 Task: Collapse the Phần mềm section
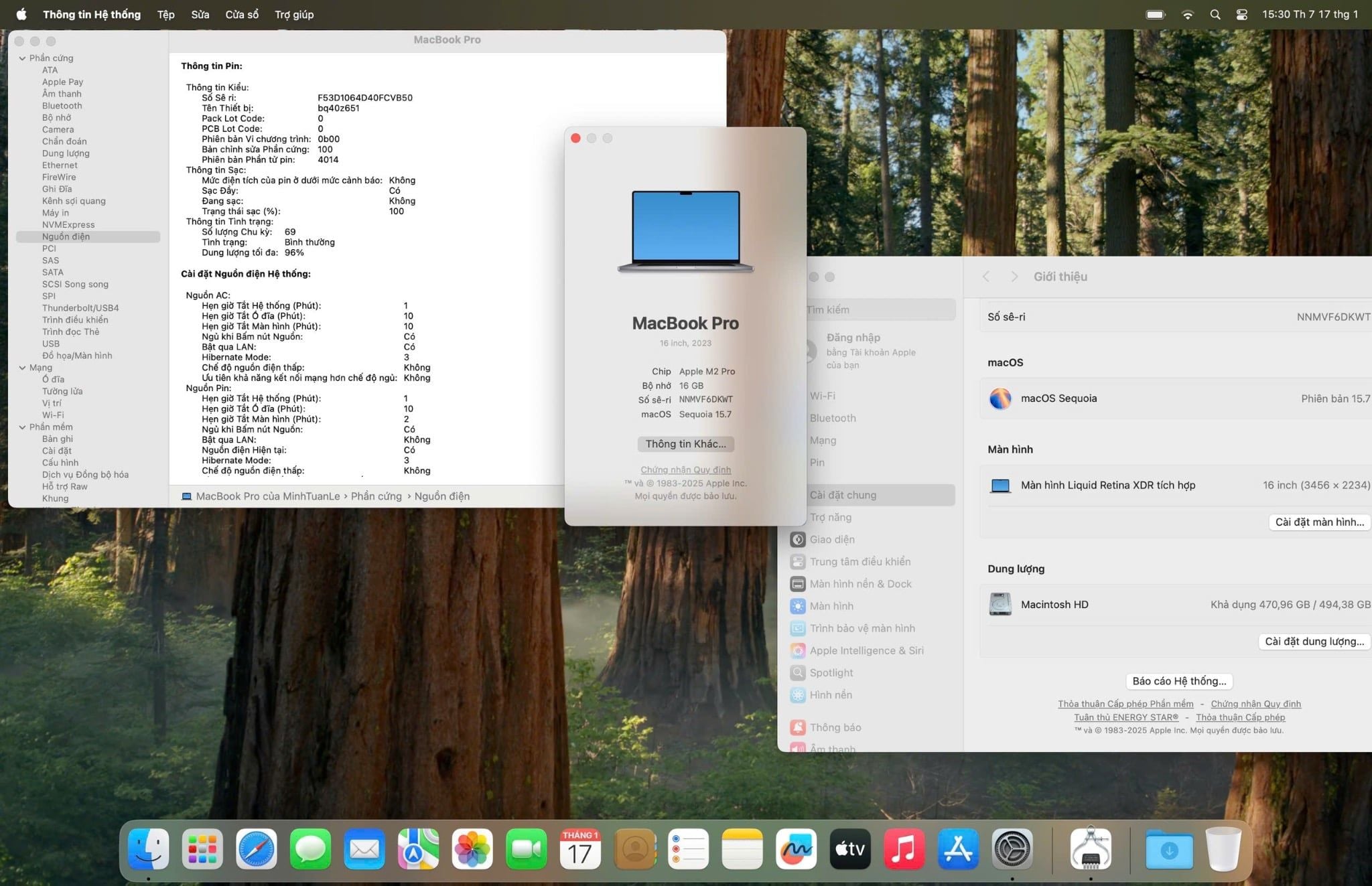pos(22,427)
